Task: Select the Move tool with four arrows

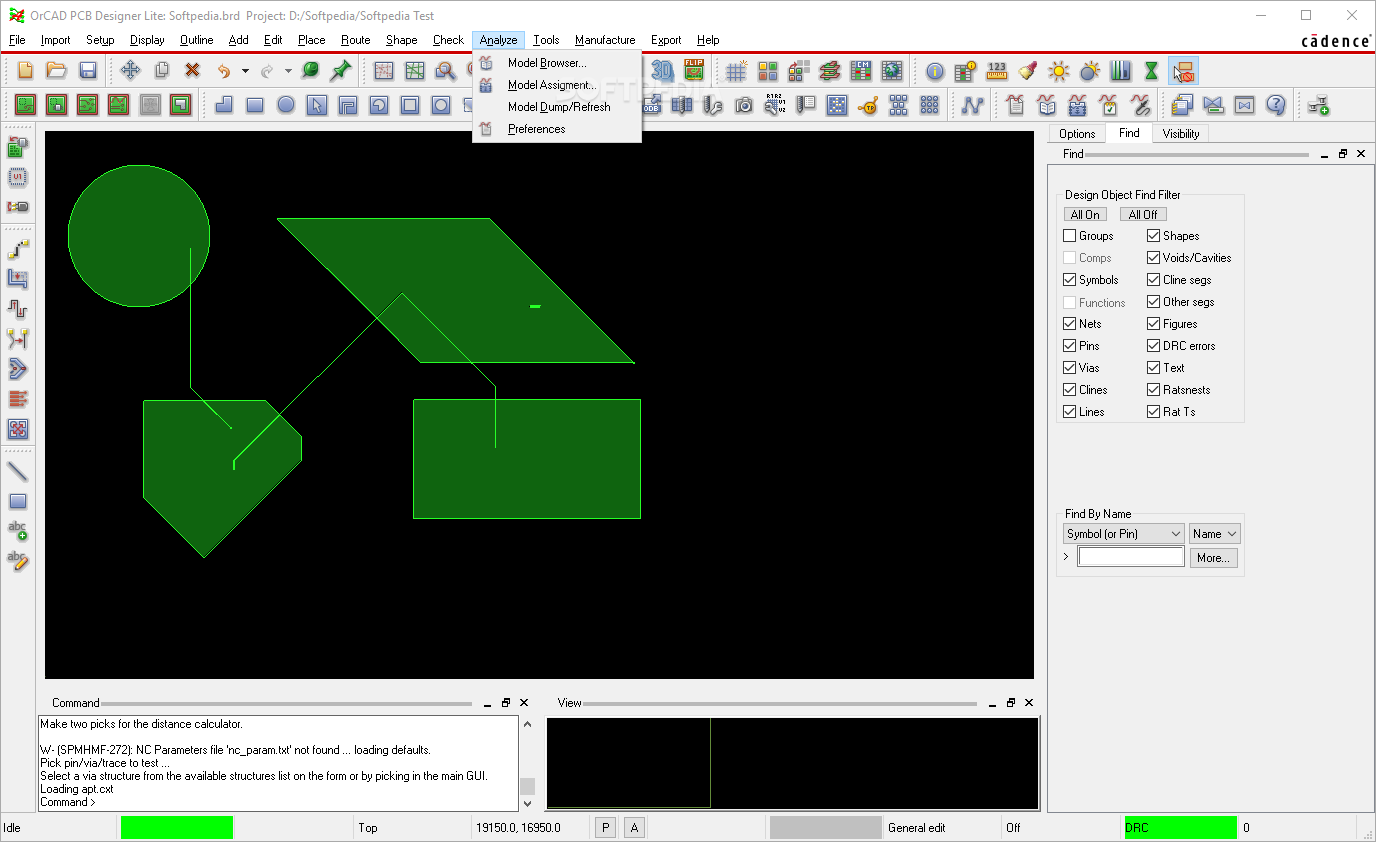Action: click(130, 70)
